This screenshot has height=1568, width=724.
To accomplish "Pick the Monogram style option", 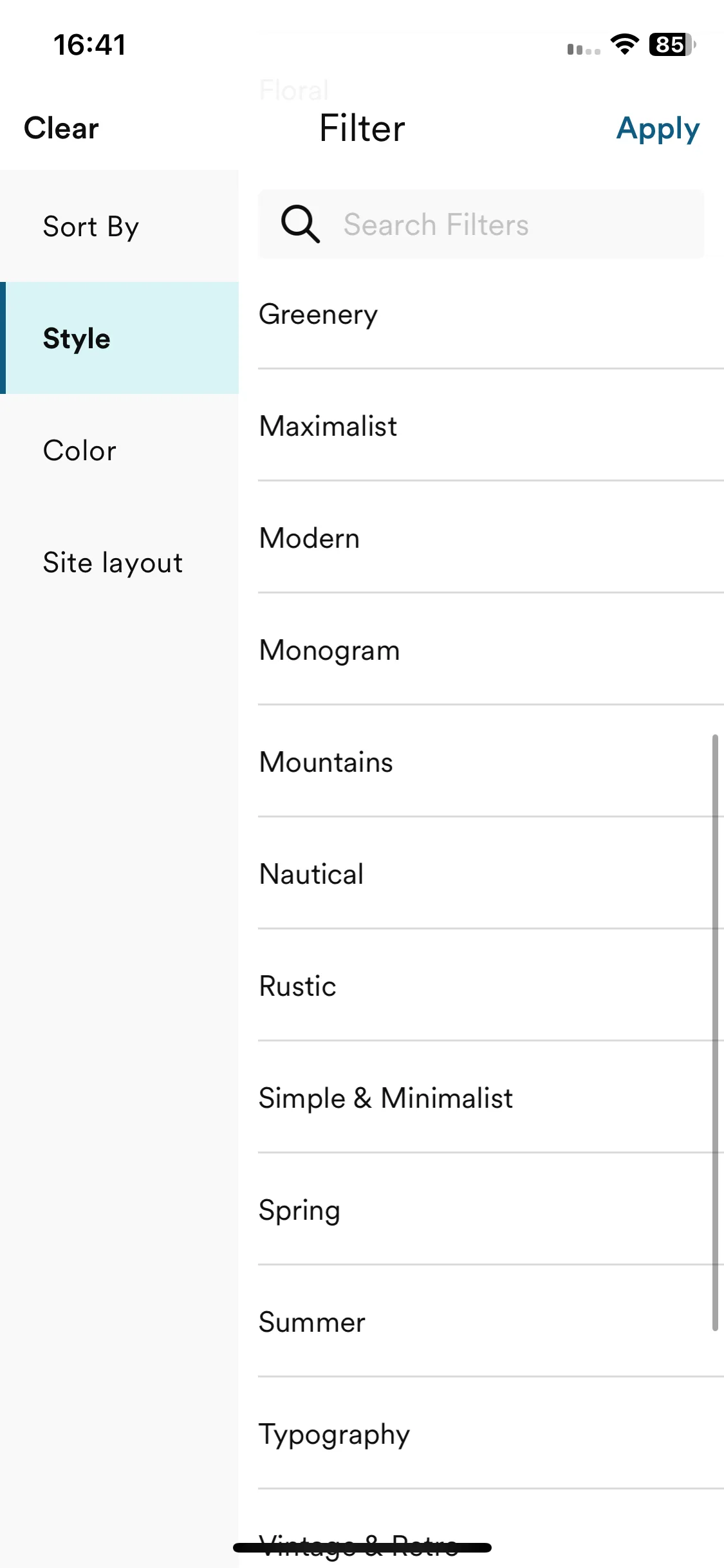I will [x=491, y=649].
